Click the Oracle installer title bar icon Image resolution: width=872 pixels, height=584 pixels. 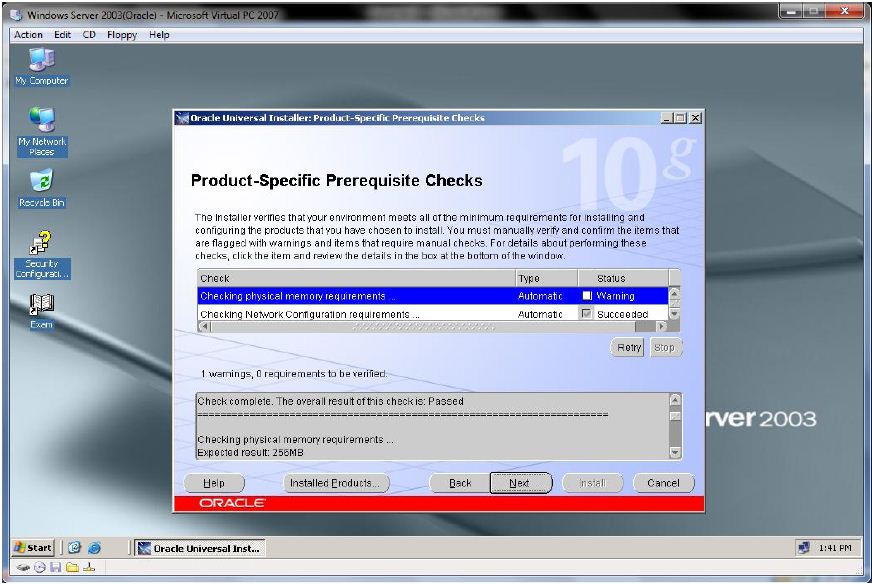(182, 118)
